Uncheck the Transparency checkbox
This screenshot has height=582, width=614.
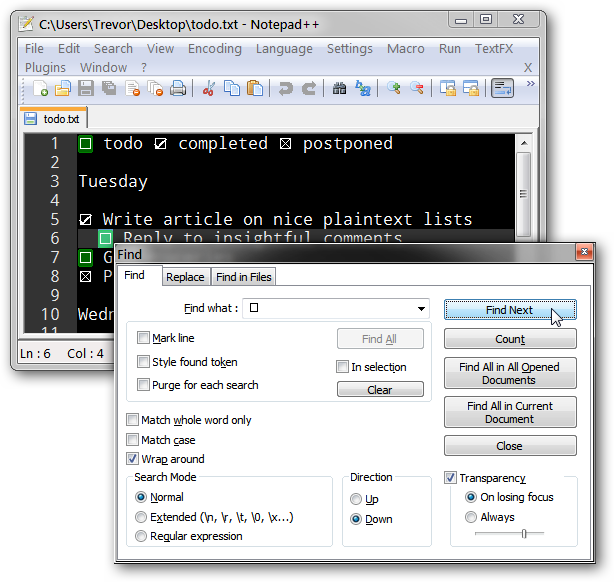click(x=450, y=478)
